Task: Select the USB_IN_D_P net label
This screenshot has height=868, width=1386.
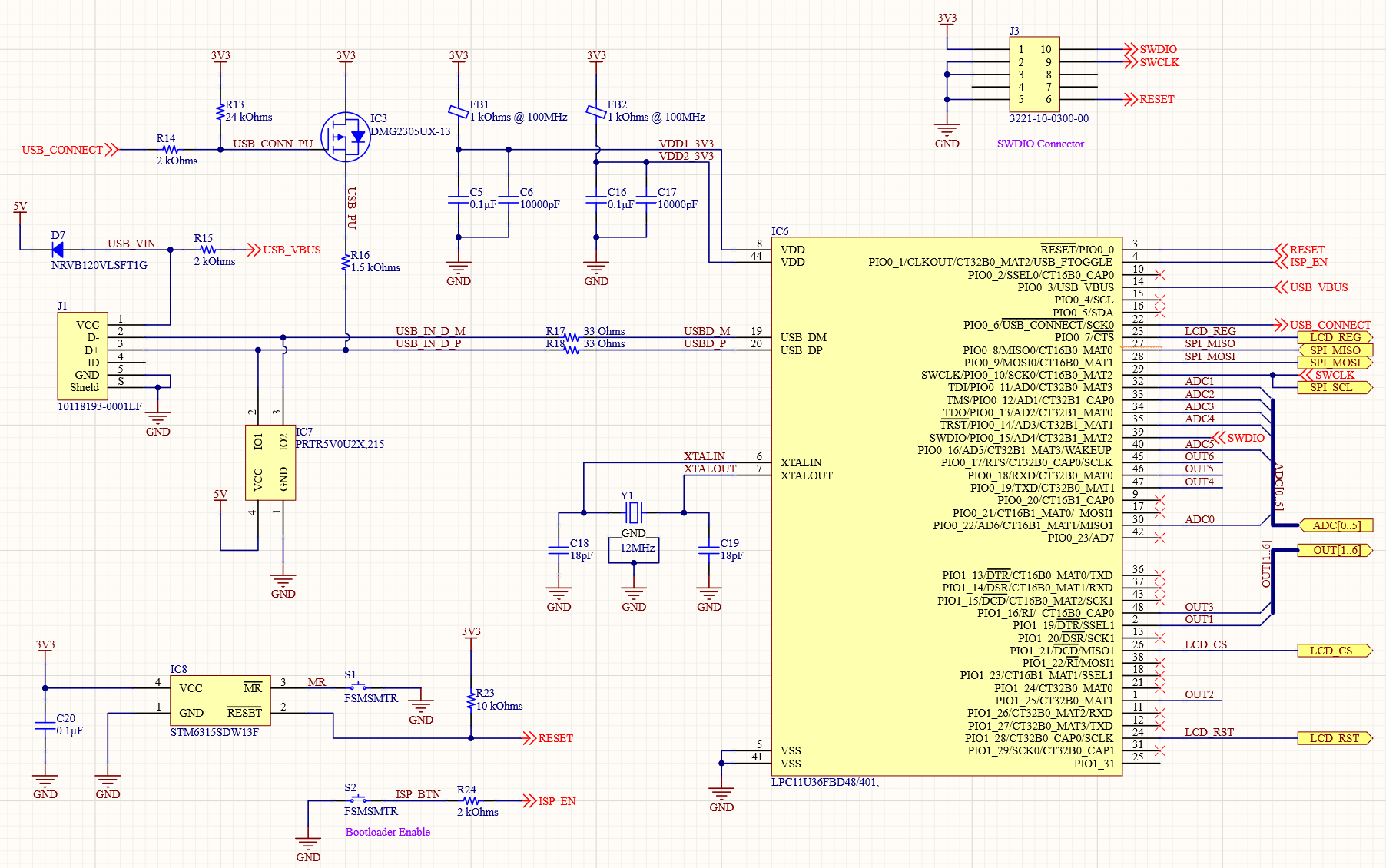Action: 428,343
